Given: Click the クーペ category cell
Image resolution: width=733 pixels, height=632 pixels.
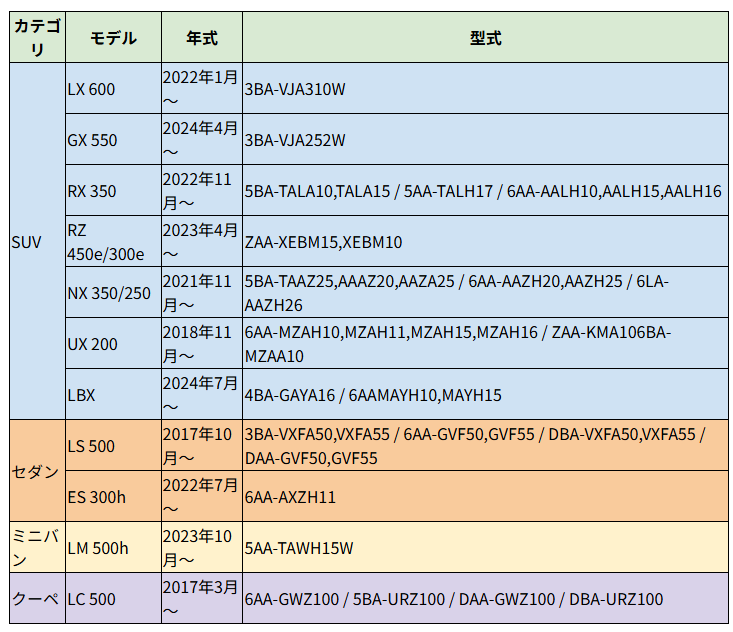Looking at the screenshot, I should point(37,598).
